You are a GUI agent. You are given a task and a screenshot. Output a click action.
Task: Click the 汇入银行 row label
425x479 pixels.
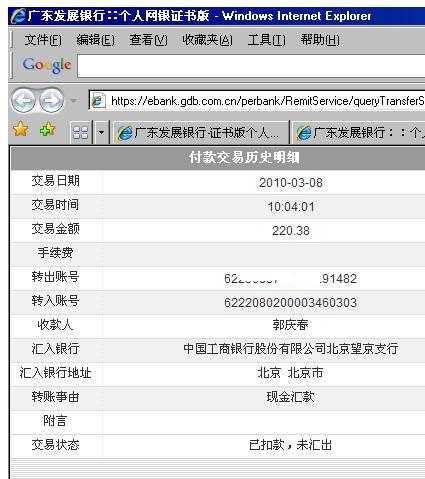pyautogui.click(x=55, y=349)
